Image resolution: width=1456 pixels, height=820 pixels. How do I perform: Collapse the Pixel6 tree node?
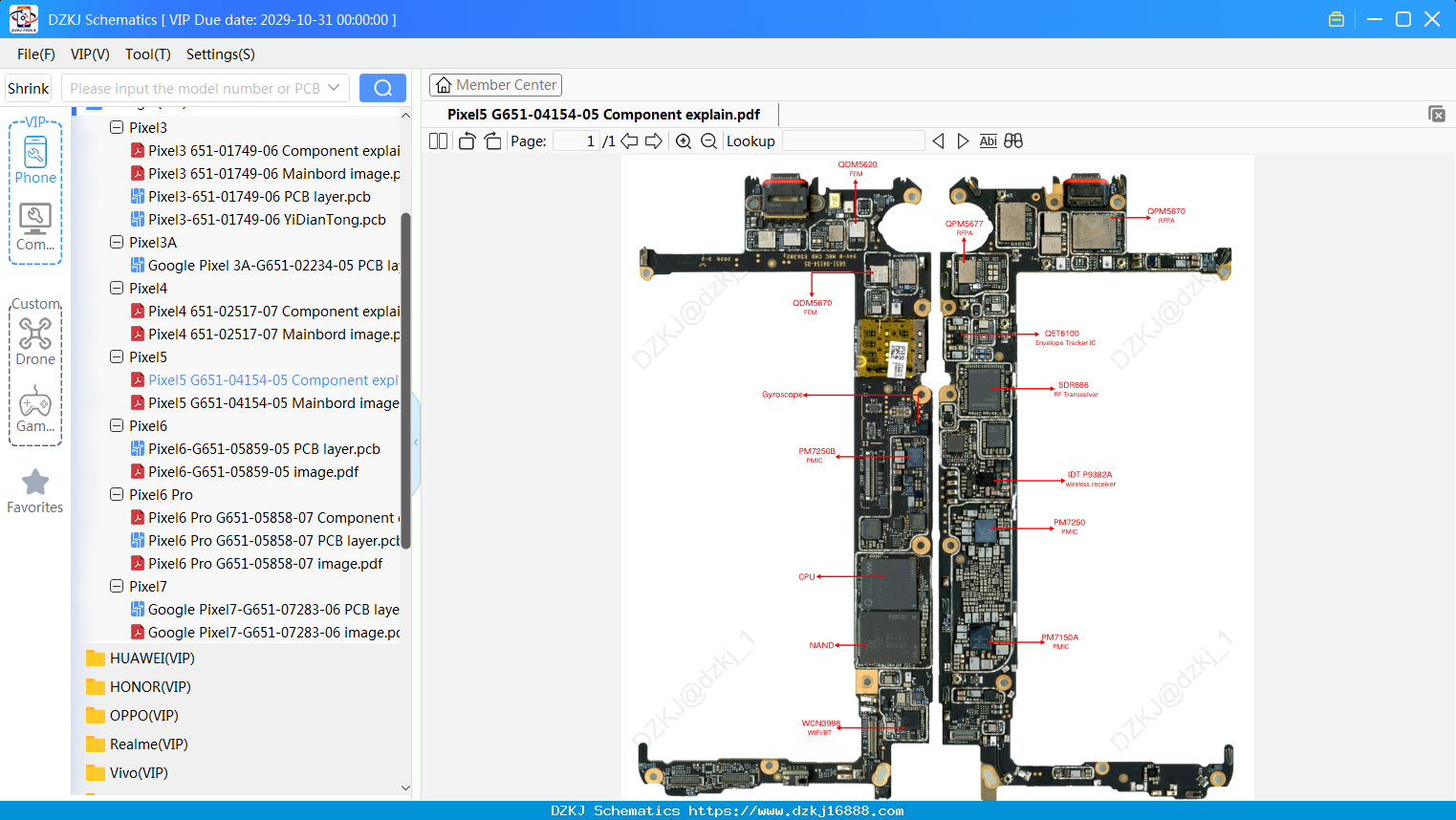(x=117, y=426)
